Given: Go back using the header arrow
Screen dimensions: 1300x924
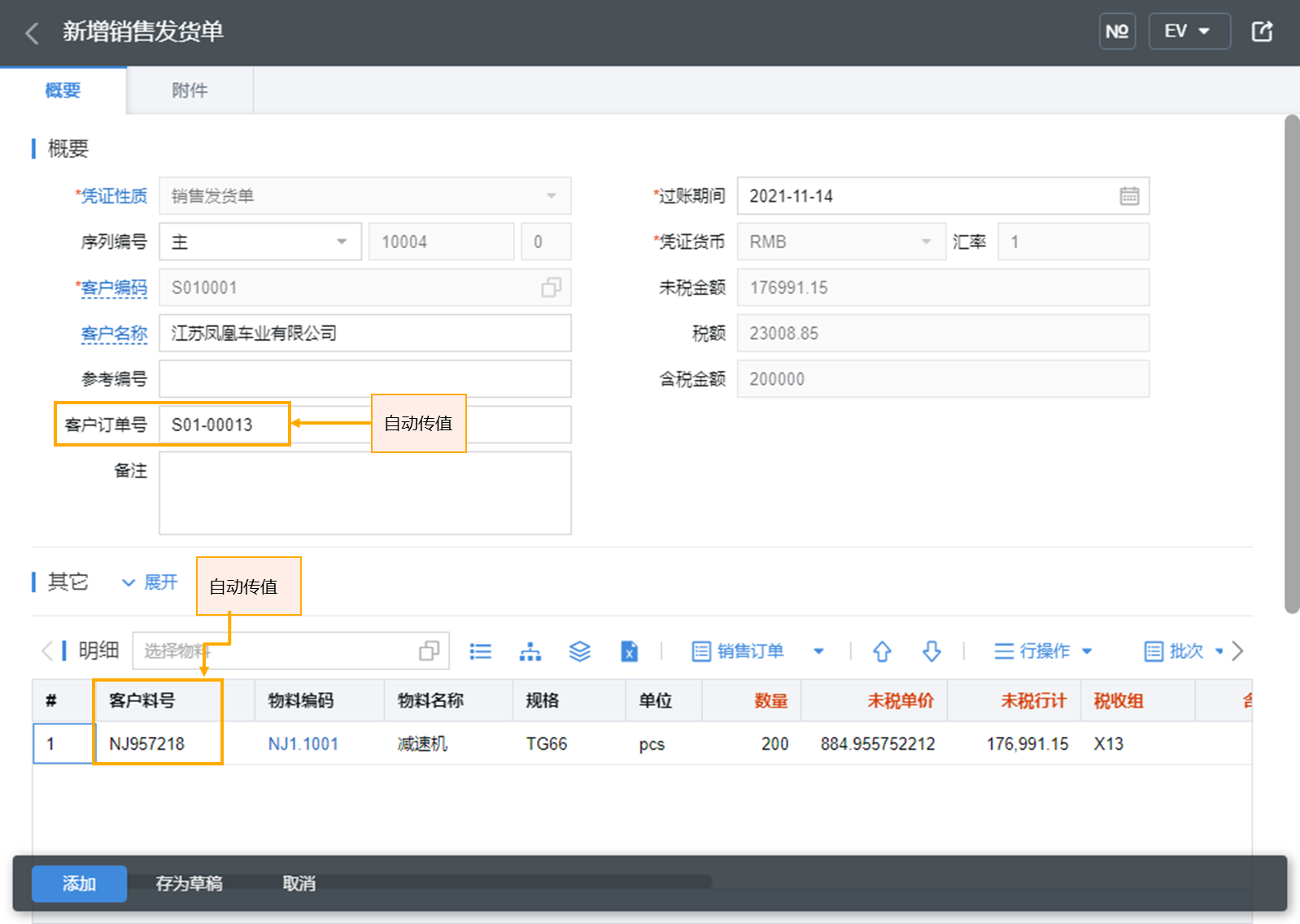Looking at the screenshot, I should 33,33.
